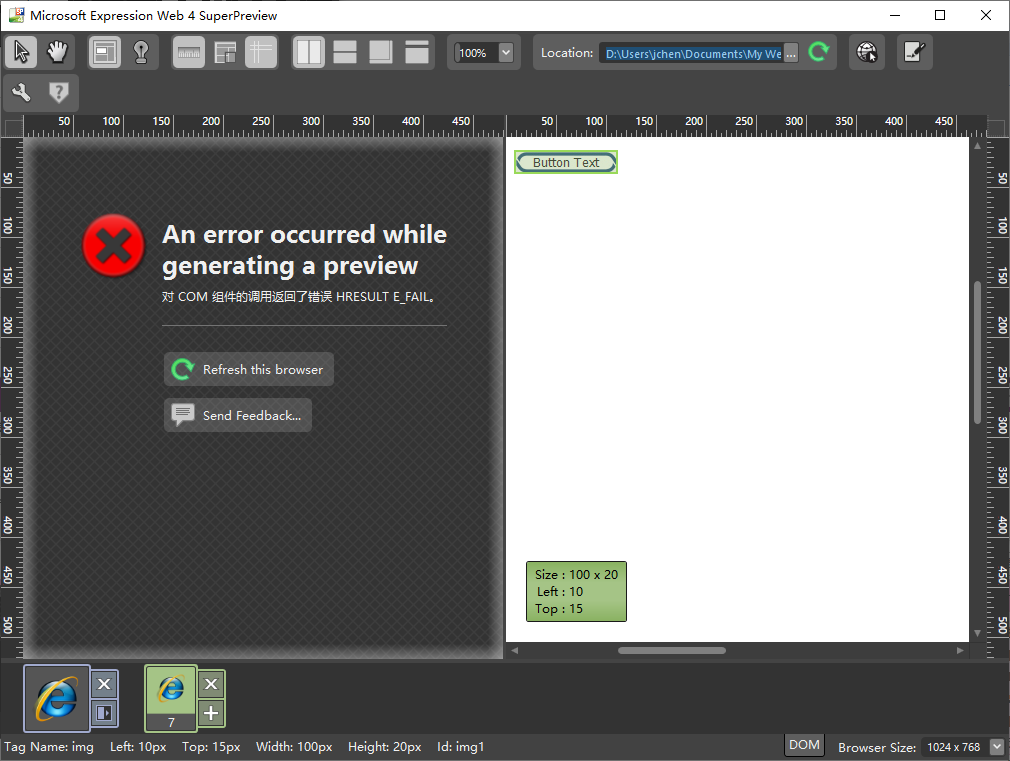Click the ellipsis browse button after Location path

tap(791, 54)
